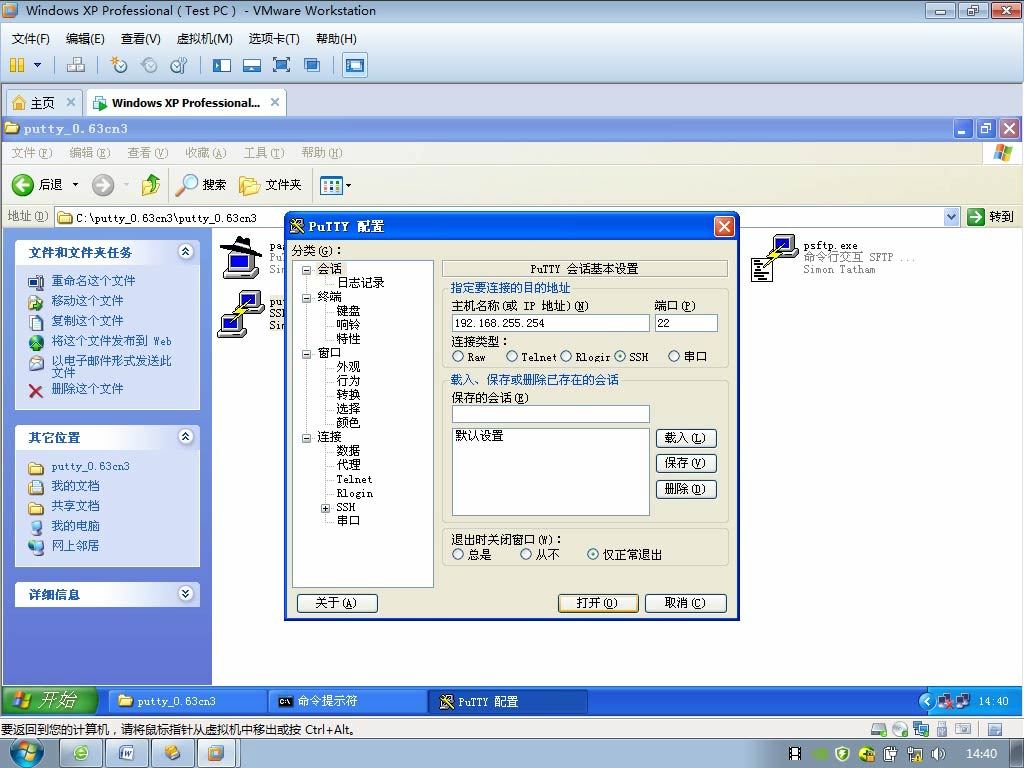Switch to 命令提示符 in the XP taskbar
This screenshot has width=1024, height=768.
tap(347, 701)
